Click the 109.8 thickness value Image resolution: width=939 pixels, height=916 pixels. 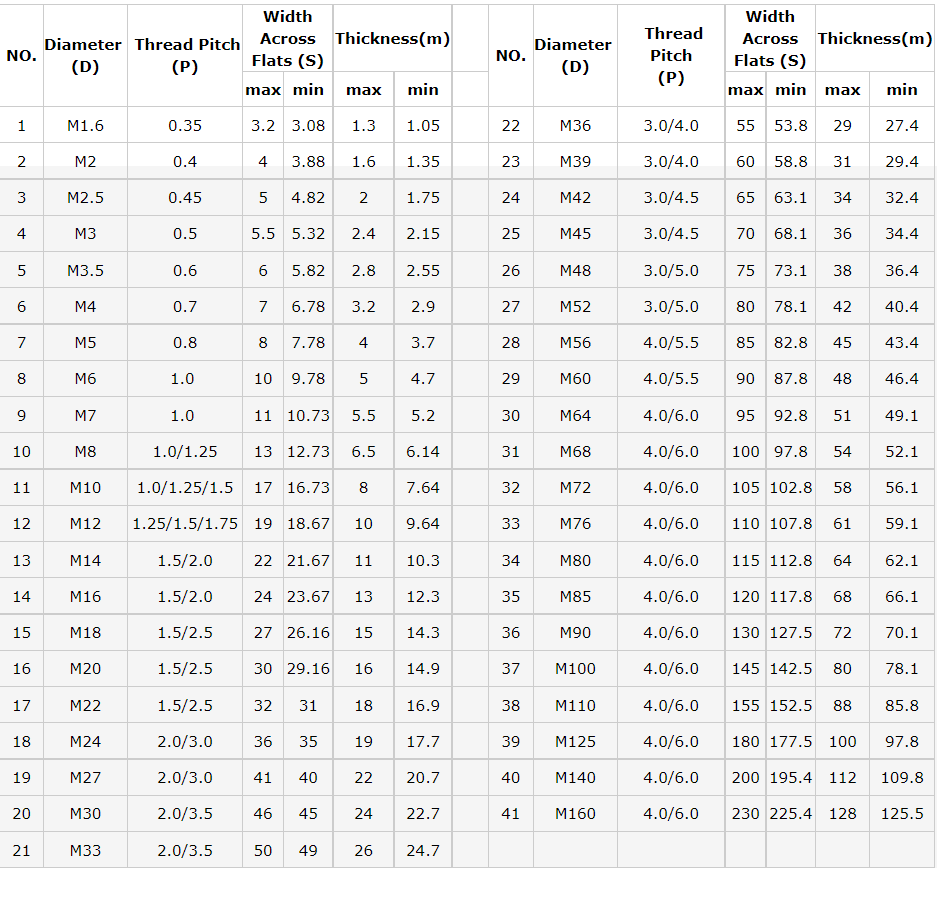coord(901,777)
